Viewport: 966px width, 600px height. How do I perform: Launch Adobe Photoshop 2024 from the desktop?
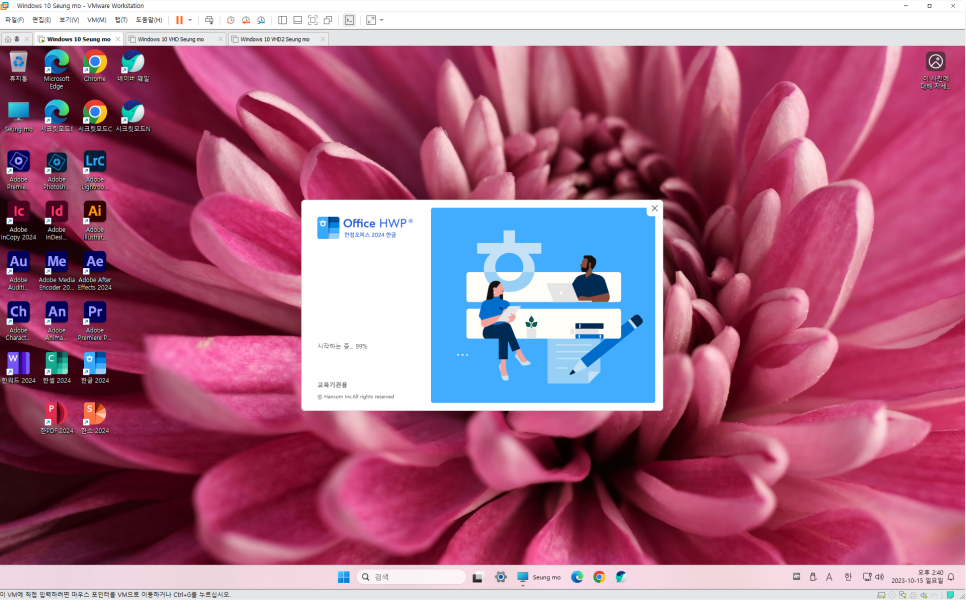(x=56, y=163)
